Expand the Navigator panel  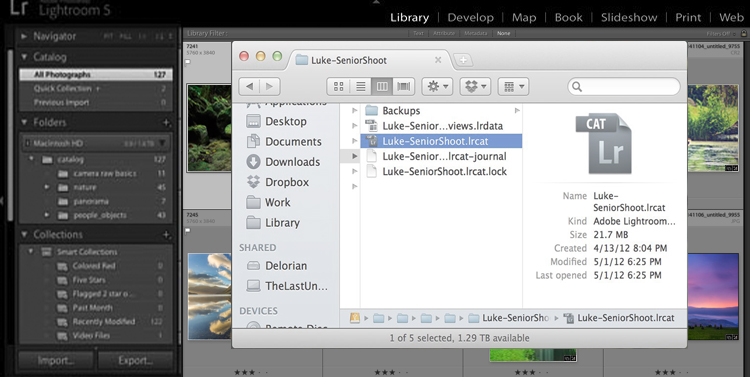[x=24, y=36]
